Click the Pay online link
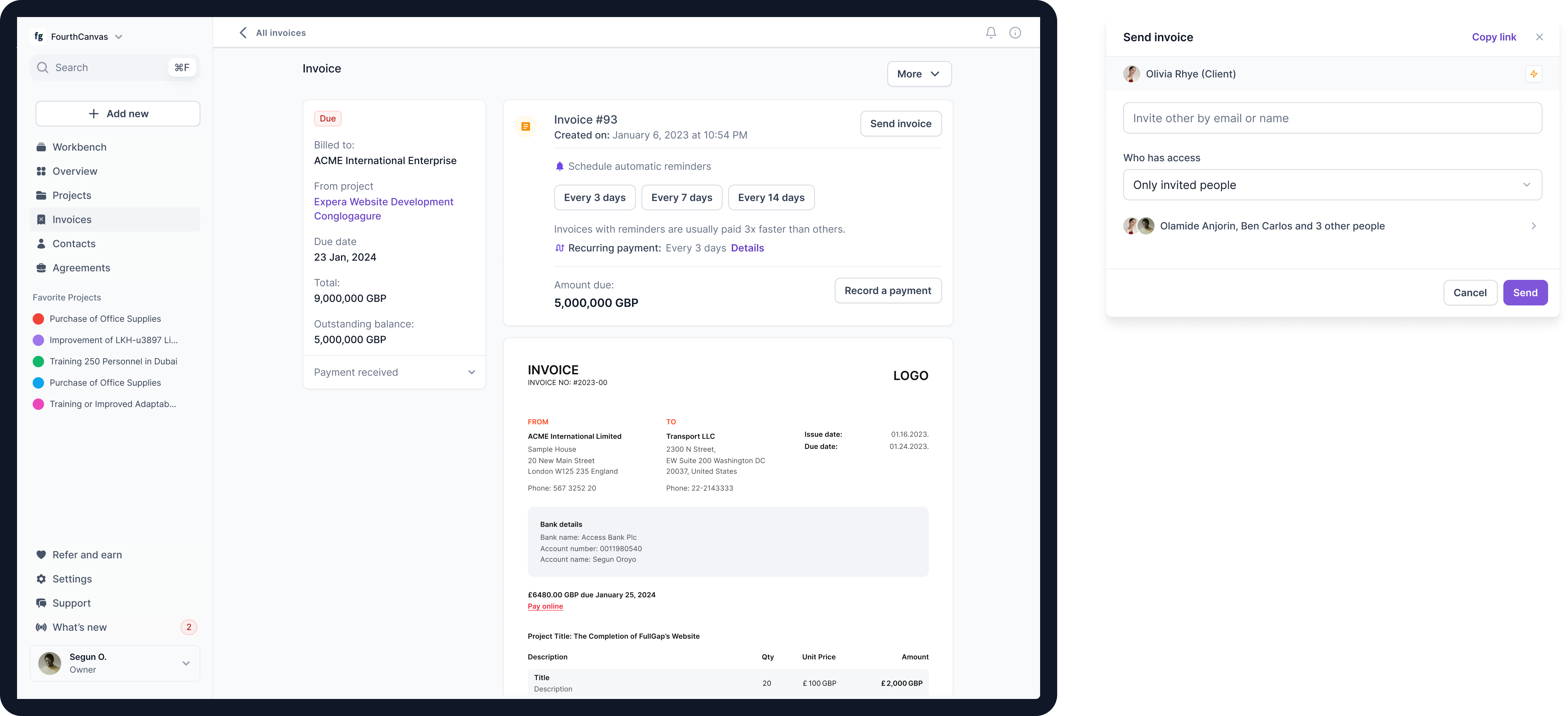Viewport: 1568px width, 716px height. point(545,607)
